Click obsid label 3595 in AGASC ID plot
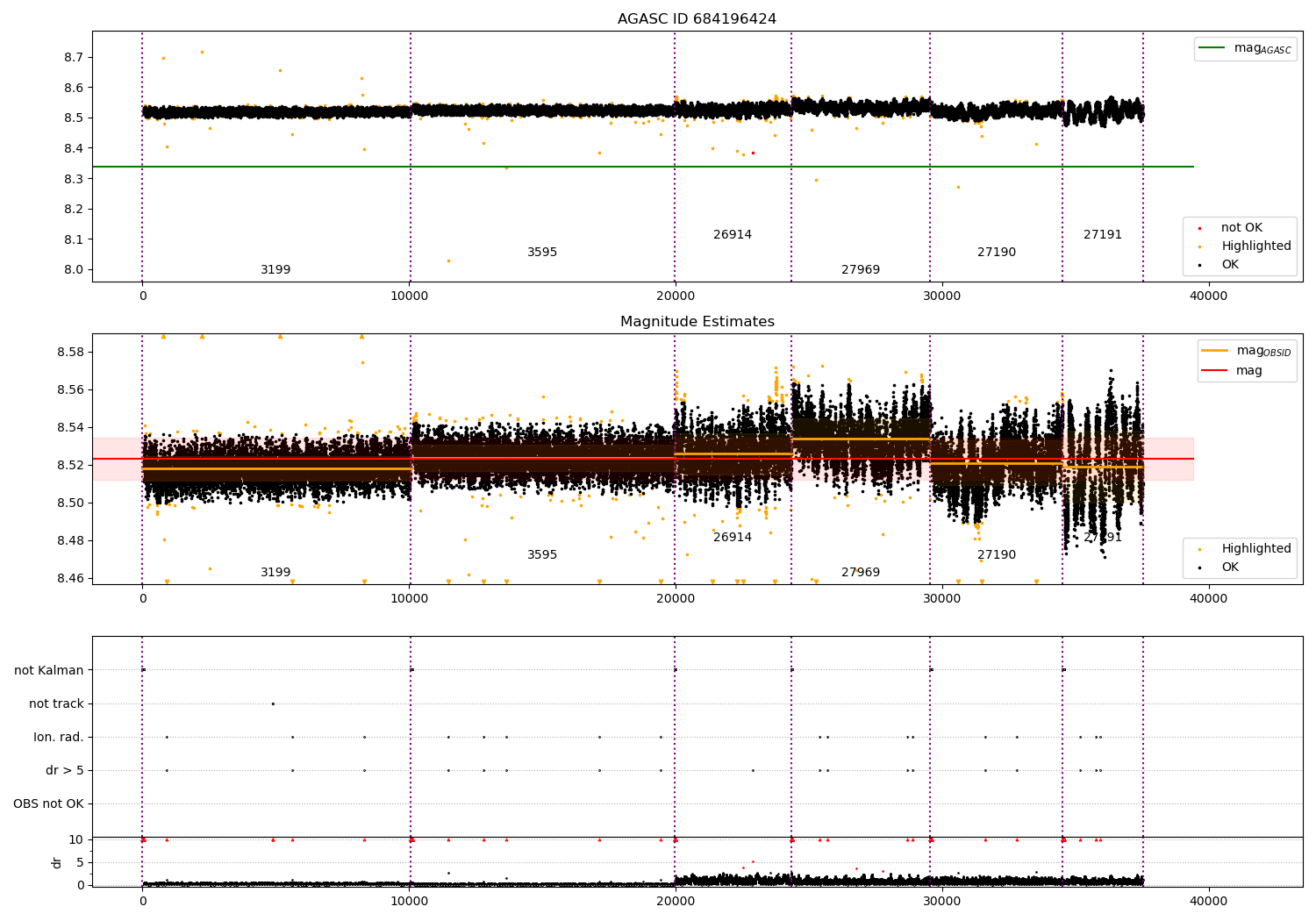The width and height of the screenshot is (1316, 921). click(x=542, y=253)
